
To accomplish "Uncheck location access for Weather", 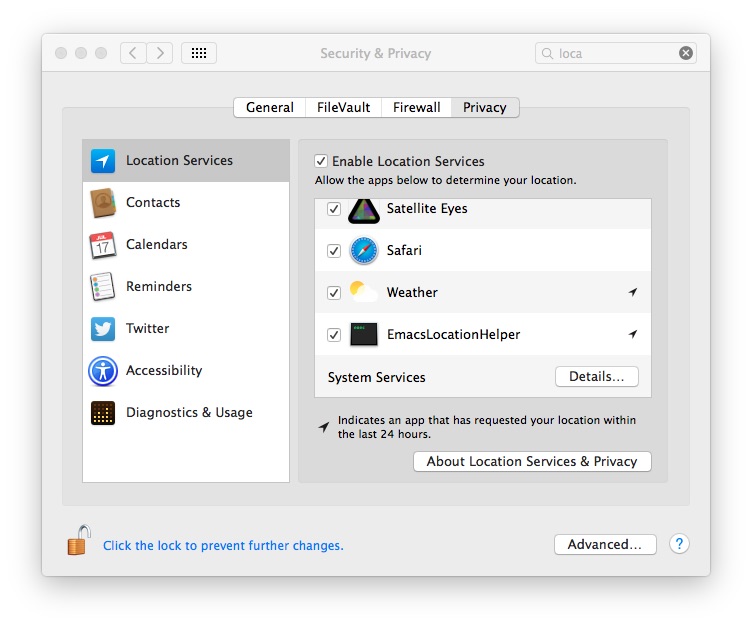I will 334,293.
